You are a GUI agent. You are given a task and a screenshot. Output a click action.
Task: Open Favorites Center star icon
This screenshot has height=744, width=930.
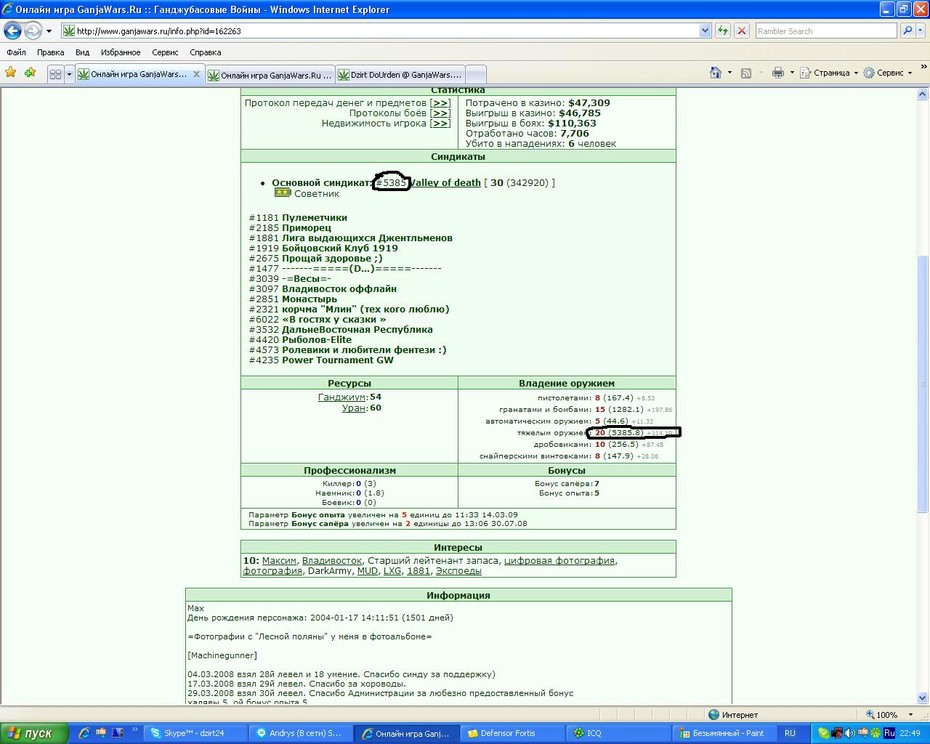11,72
